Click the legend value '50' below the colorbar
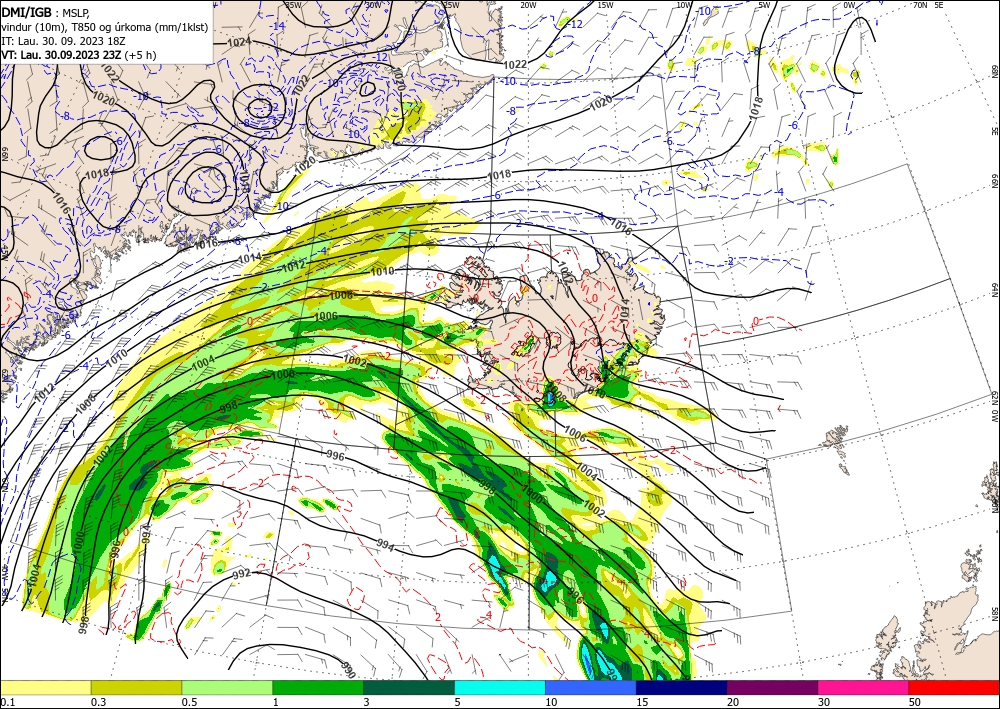The width and height of the screenshot is (1000, 709). pos(915,702)
